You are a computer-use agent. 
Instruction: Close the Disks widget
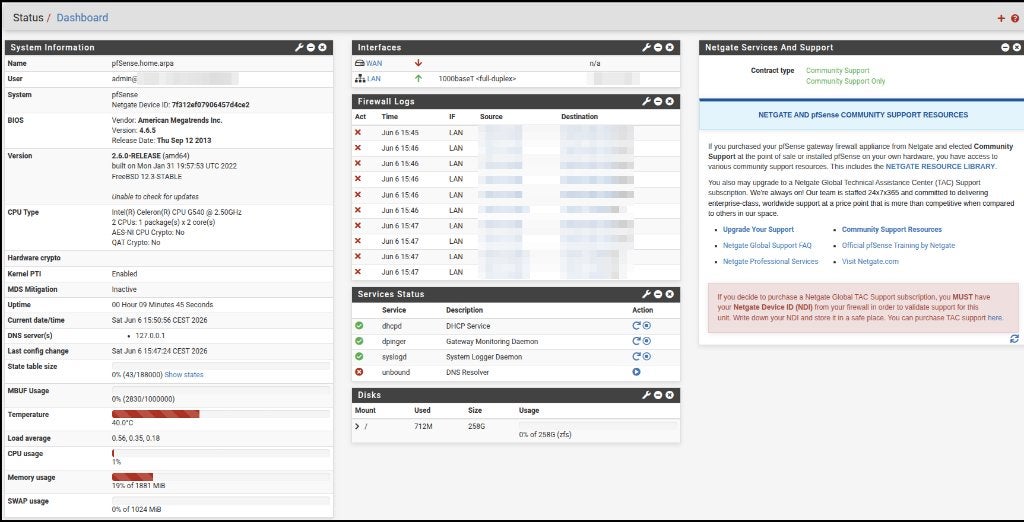[669, 395]
